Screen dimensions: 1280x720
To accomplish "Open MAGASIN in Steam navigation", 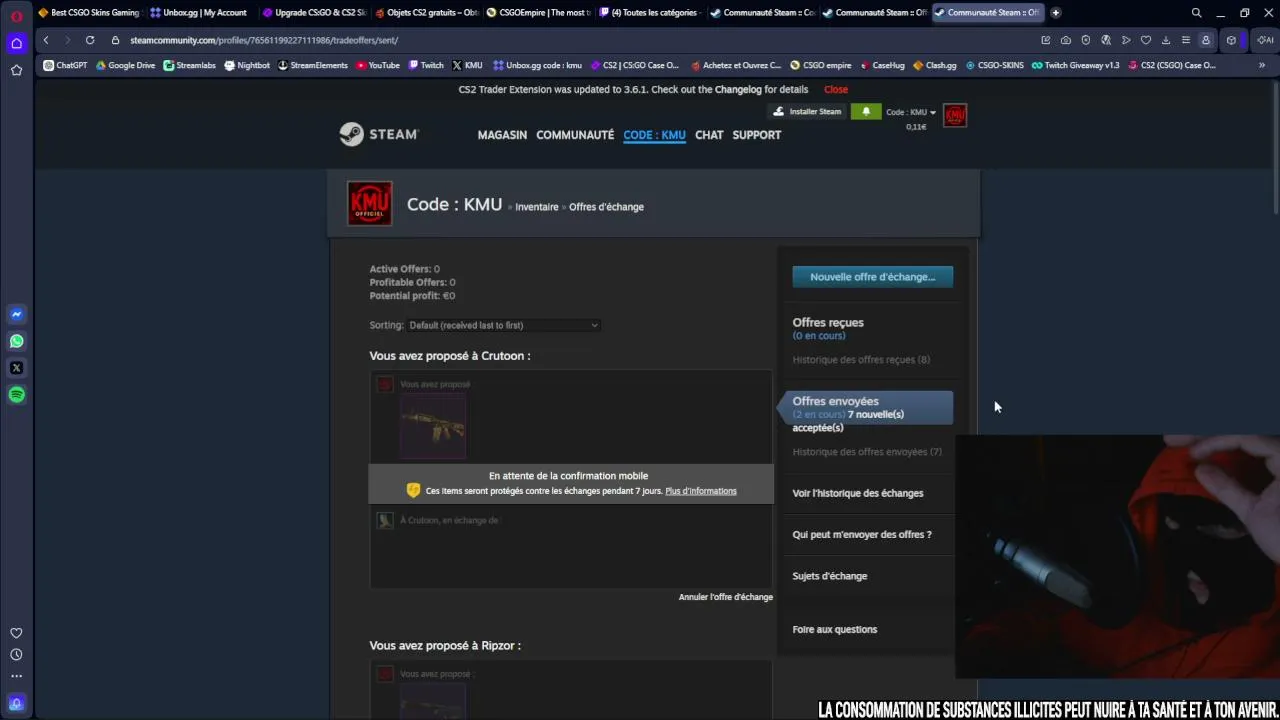I will coord(502,135).
